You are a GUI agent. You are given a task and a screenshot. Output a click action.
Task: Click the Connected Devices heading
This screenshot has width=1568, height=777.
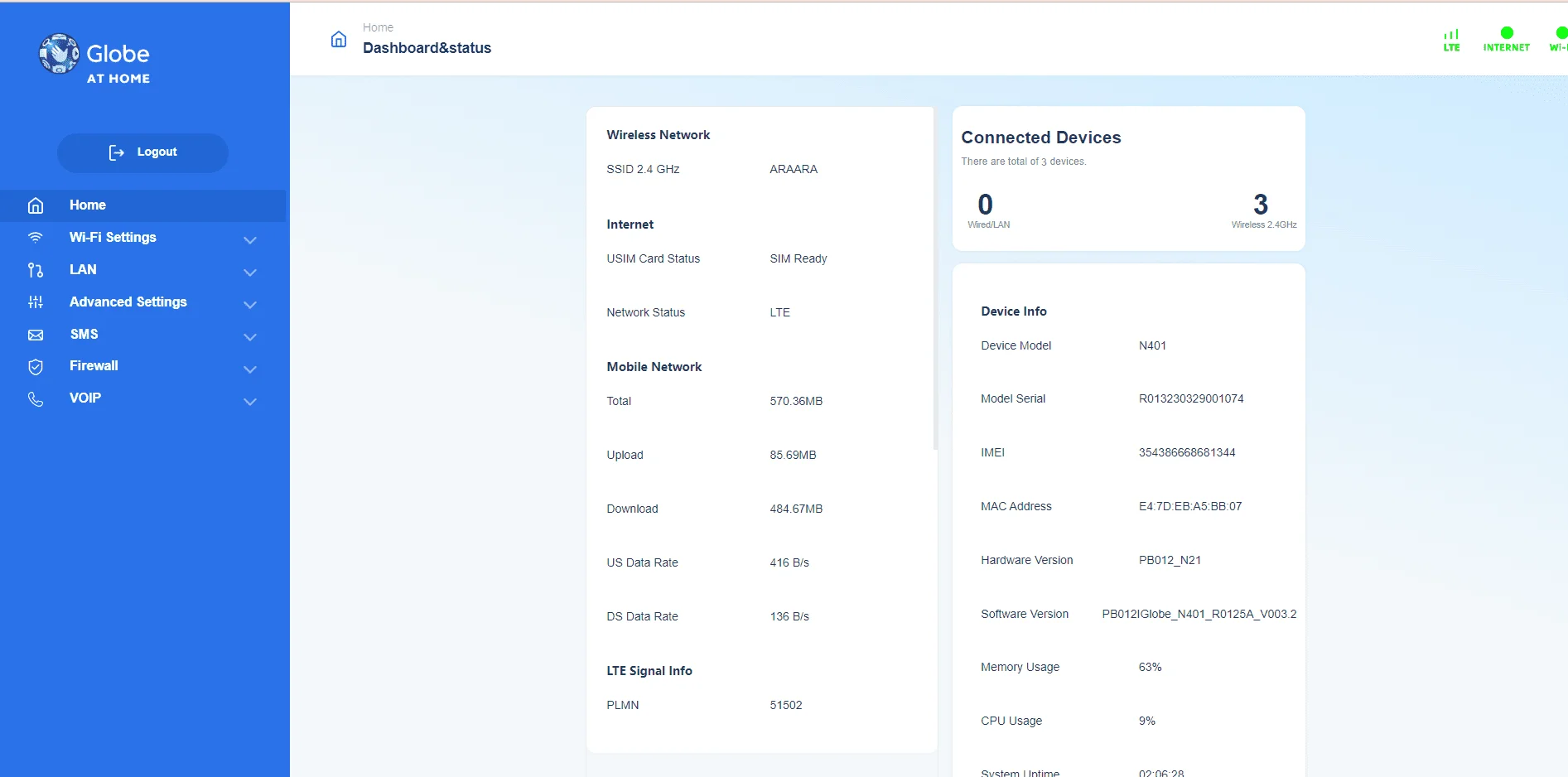1041,138
